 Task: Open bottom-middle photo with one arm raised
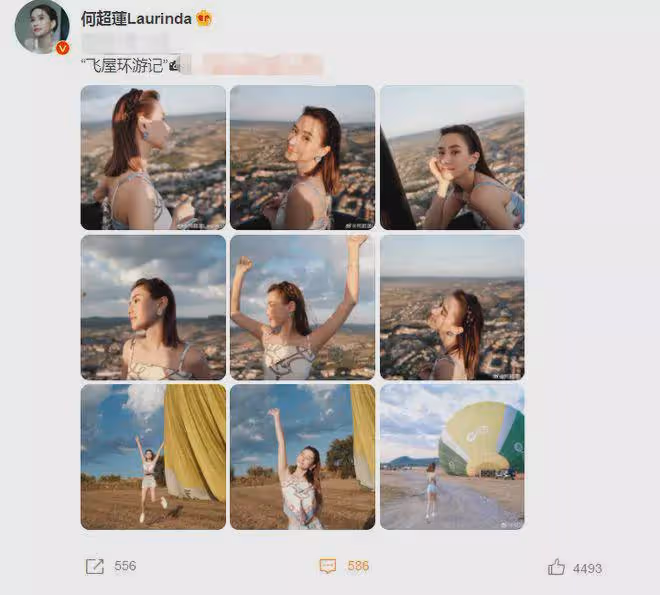302,457
